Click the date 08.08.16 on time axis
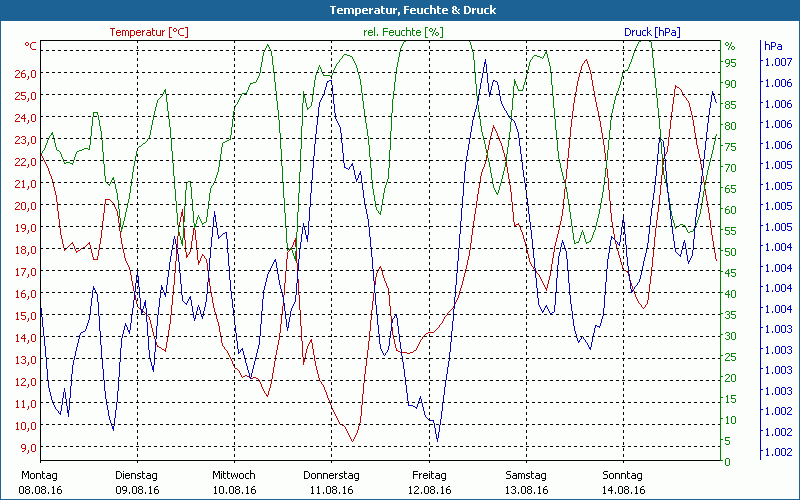 (40, 490)
